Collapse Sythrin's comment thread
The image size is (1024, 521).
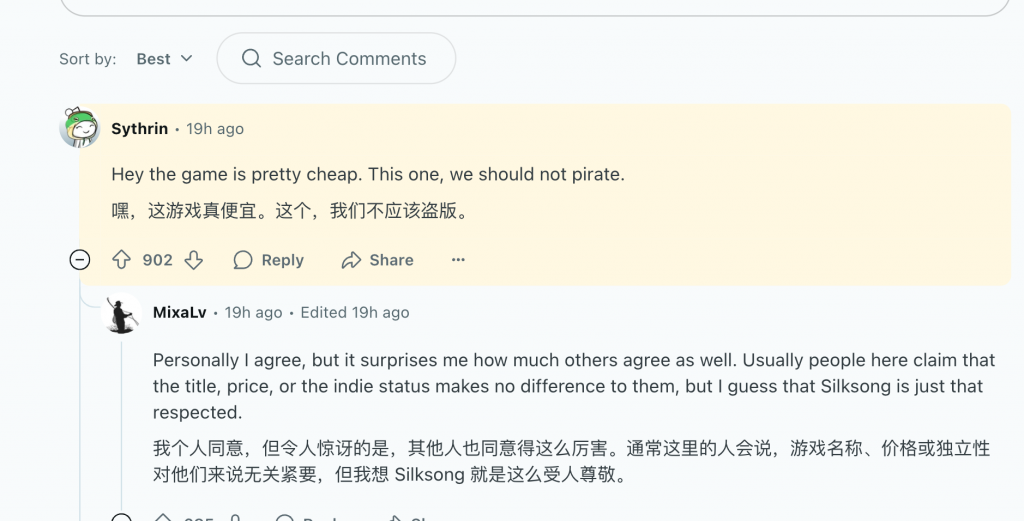(80, 260)
